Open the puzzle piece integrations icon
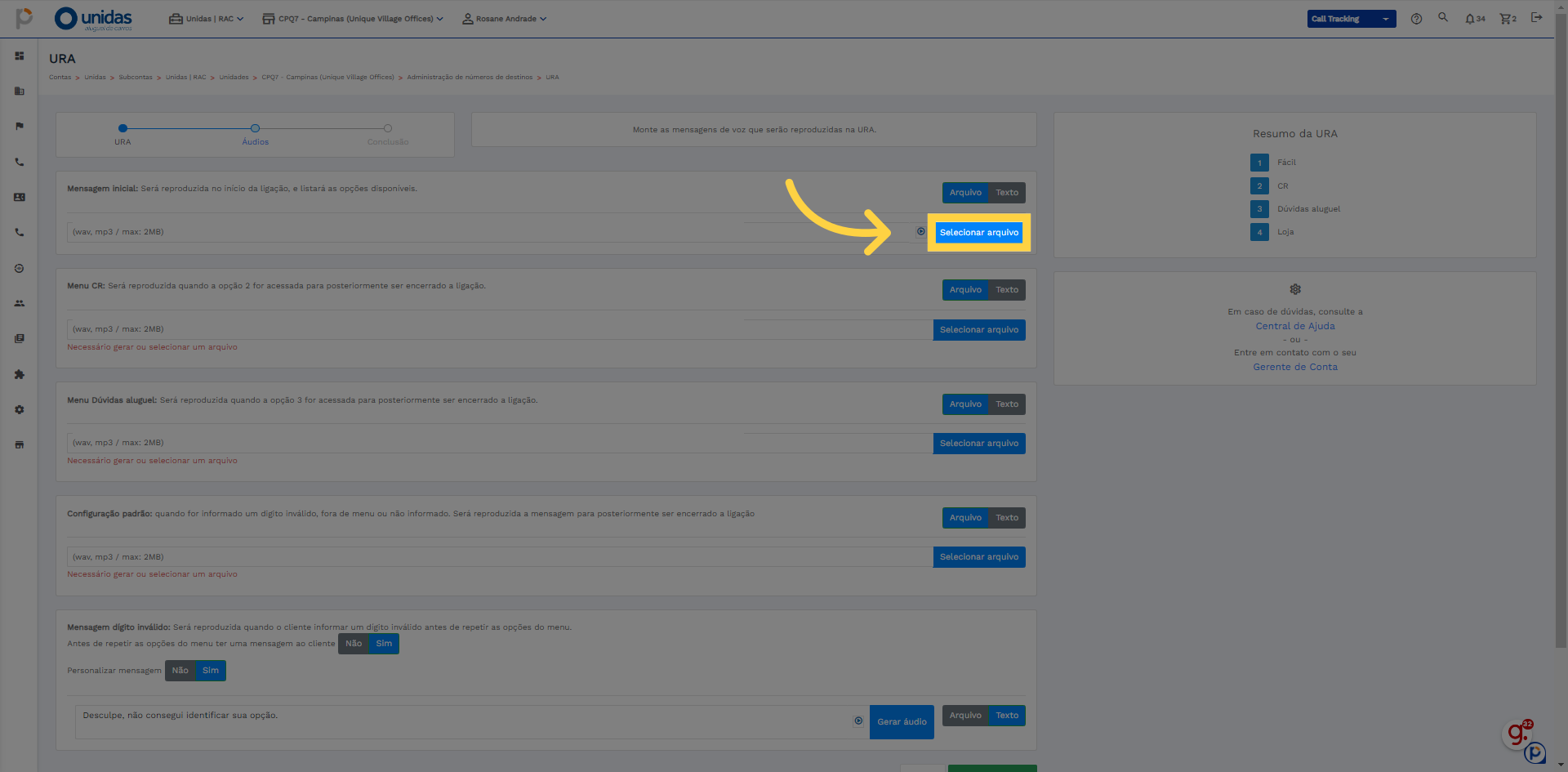1568x772 pixels. tap(20, 375)
